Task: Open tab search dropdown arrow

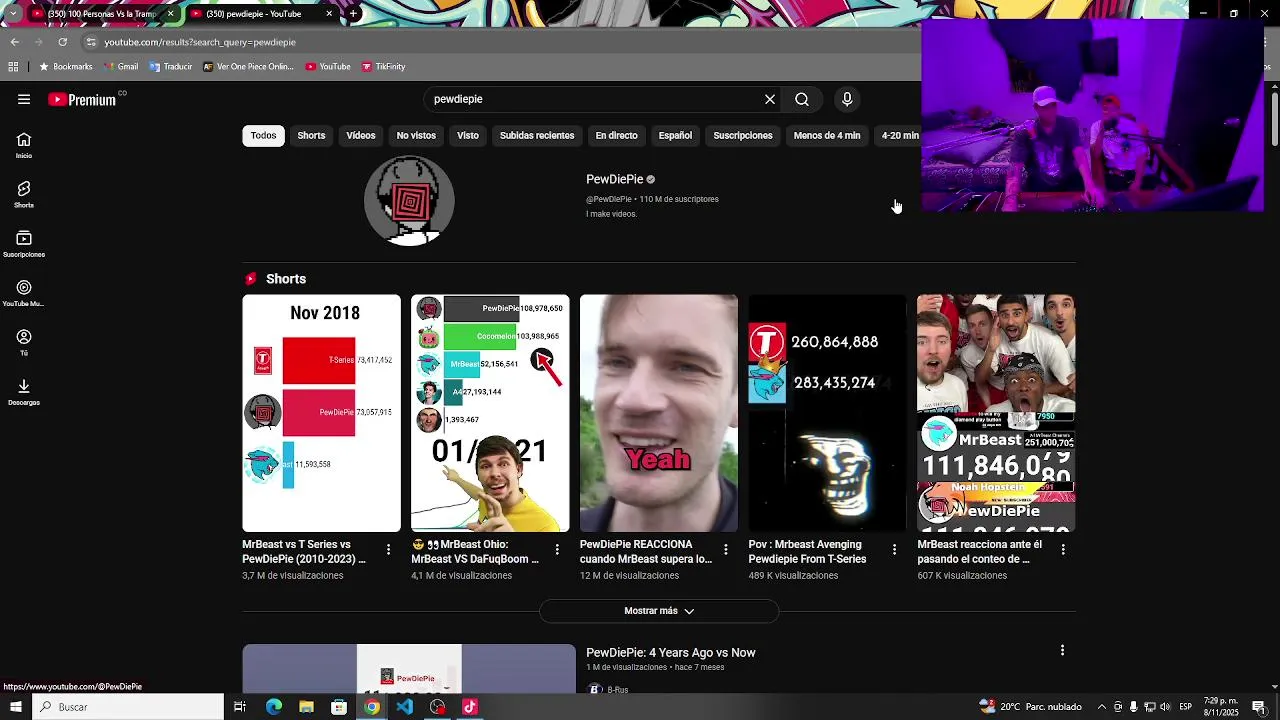Action: [13, 14]
